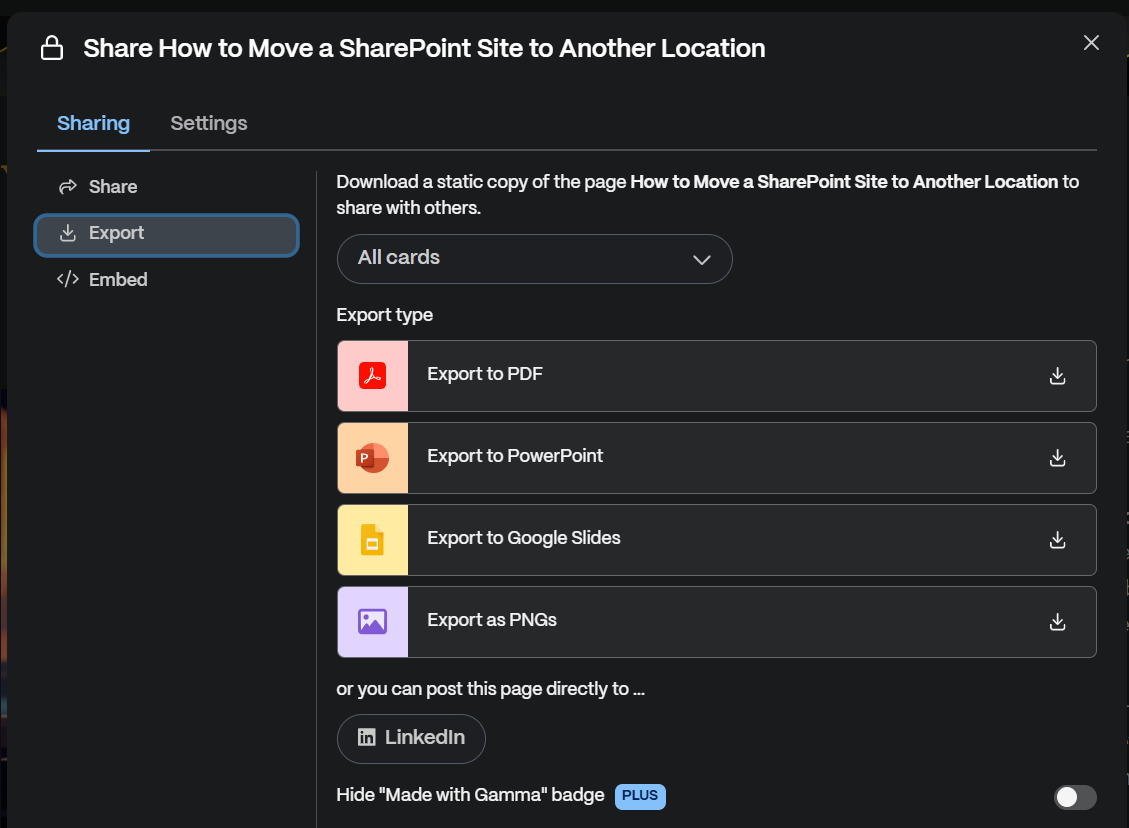1129x828 pixels.
Task: Open the All cards dropdown
Action: pyautogui.click(x=534, y=258)
